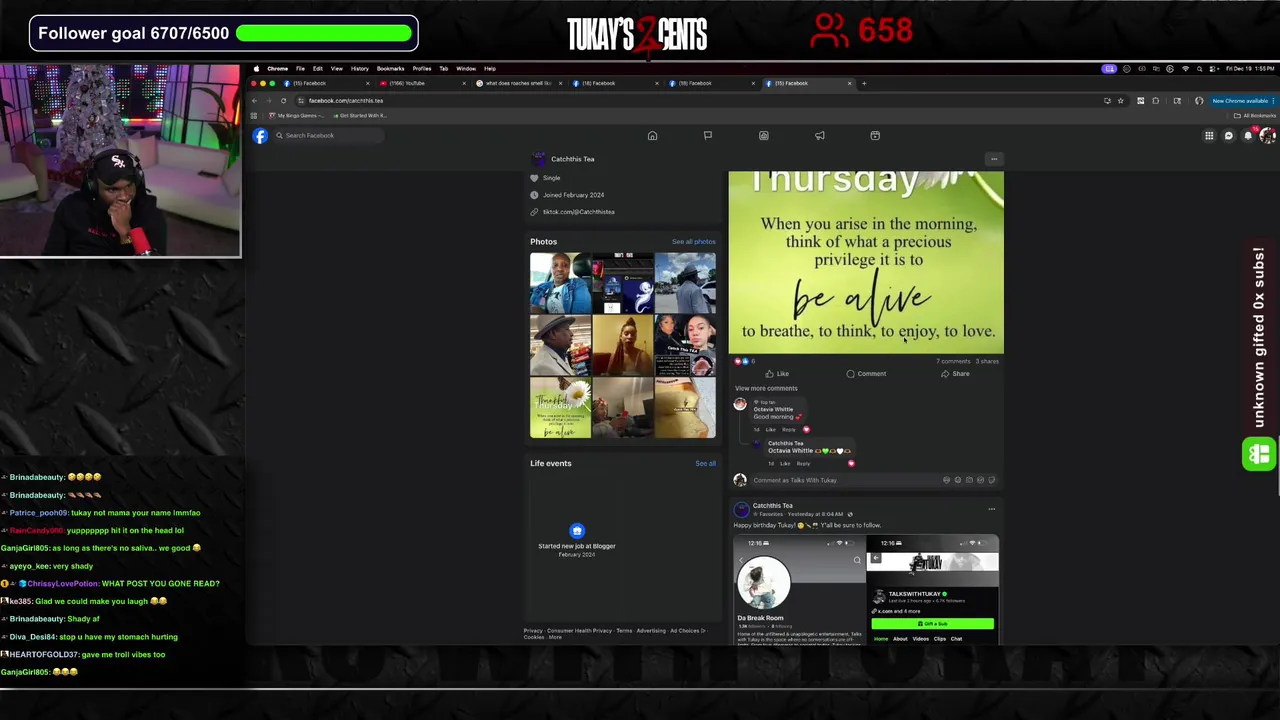1280x720 pixels.
Task: Insert an avatar sticker in comment box
Action: click(946, 480)
